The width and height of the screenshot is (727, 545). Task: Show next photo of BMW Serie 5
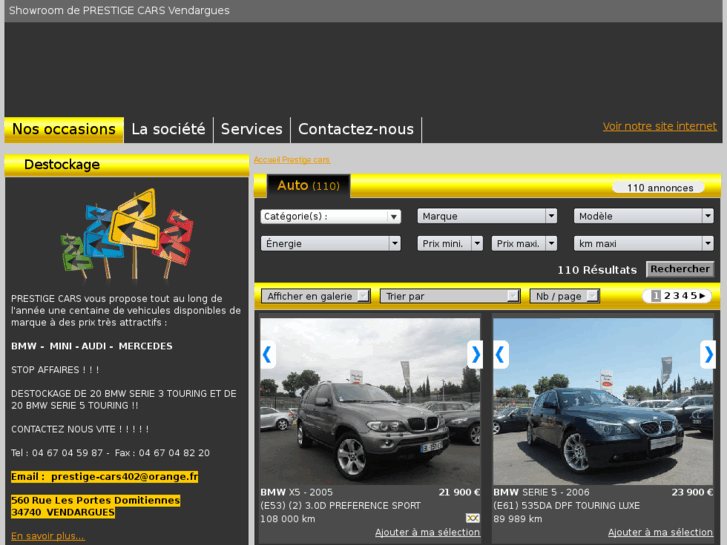[x=708, y=355]
